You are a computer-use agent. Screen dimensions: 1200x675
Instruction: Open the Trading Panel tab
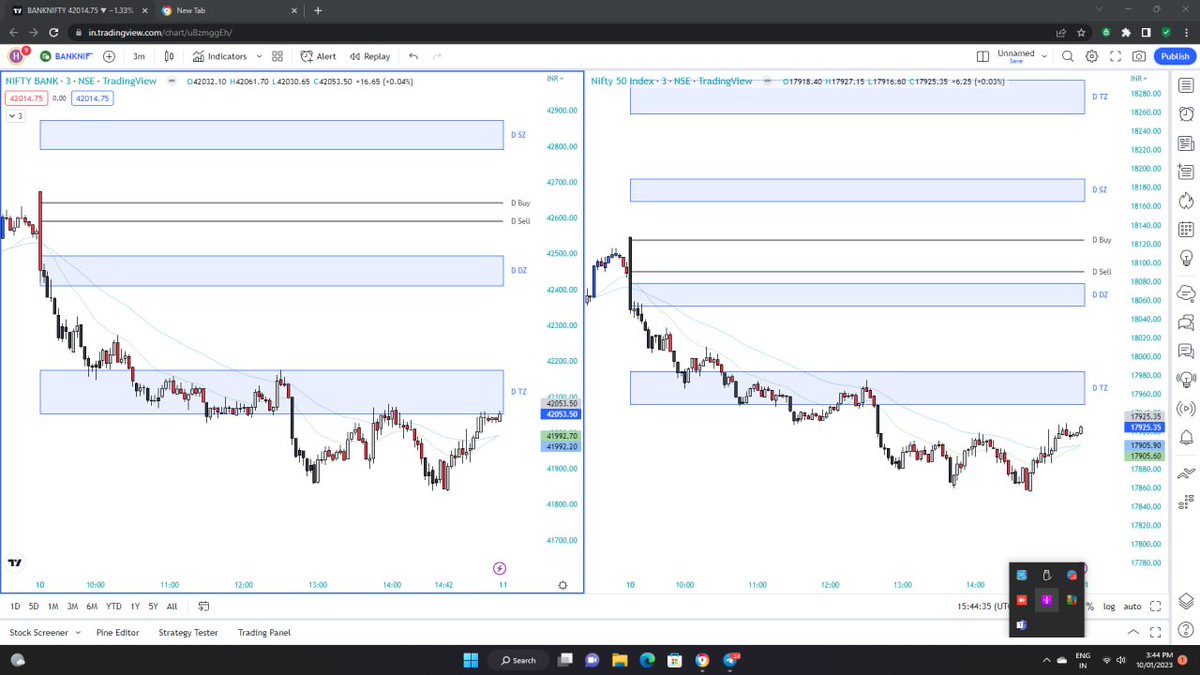click(x=264, y=633)
